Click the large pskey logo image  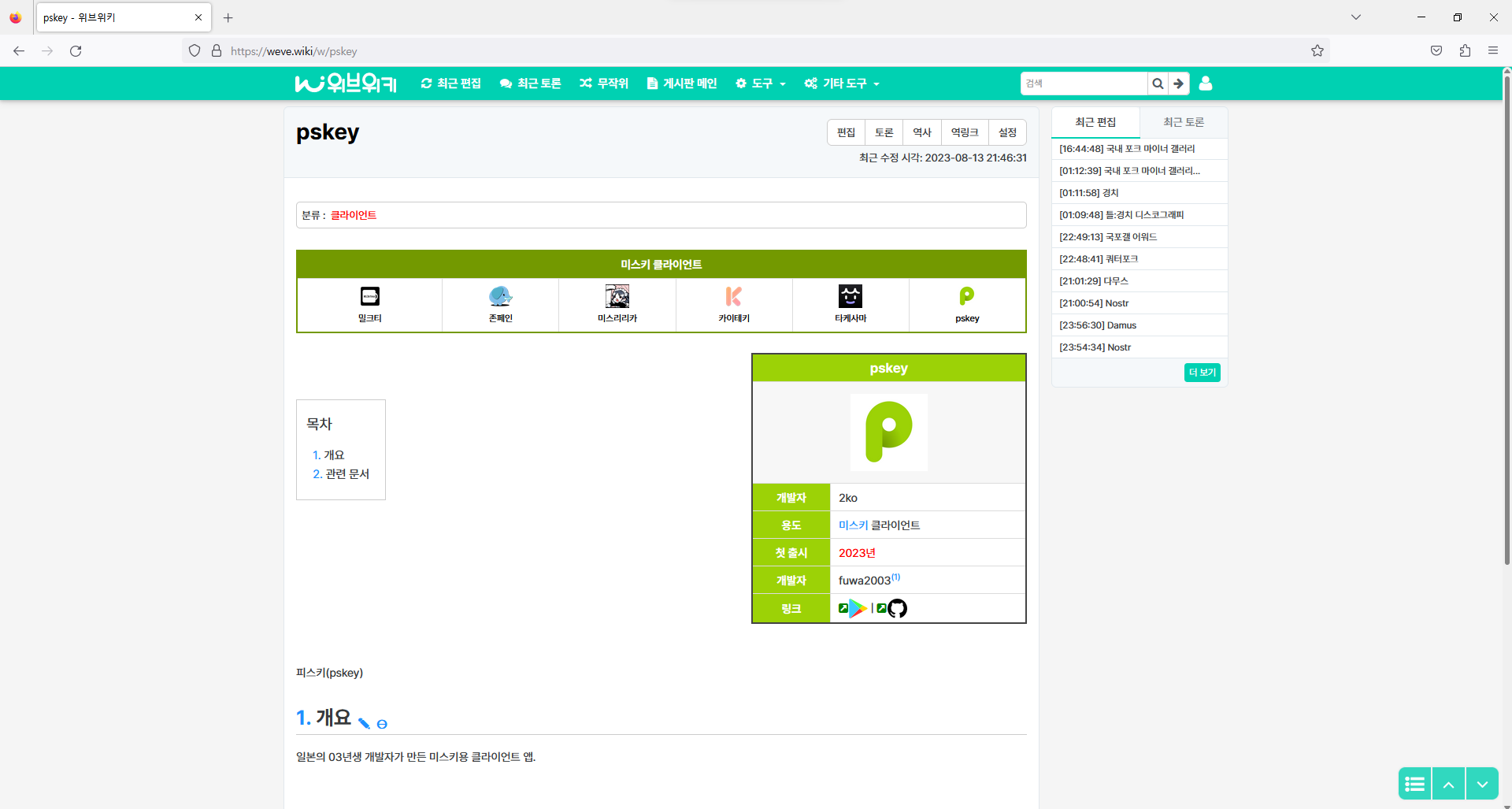[889, 432]
